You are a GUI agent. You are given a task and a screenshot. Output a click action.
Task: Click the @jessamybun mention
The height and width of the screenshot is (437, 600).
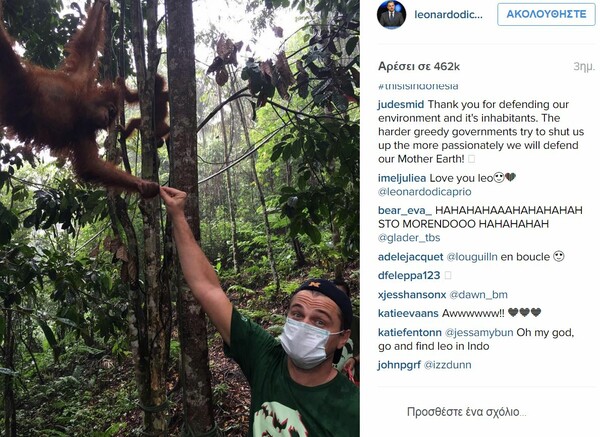click(x=479, y=332)
